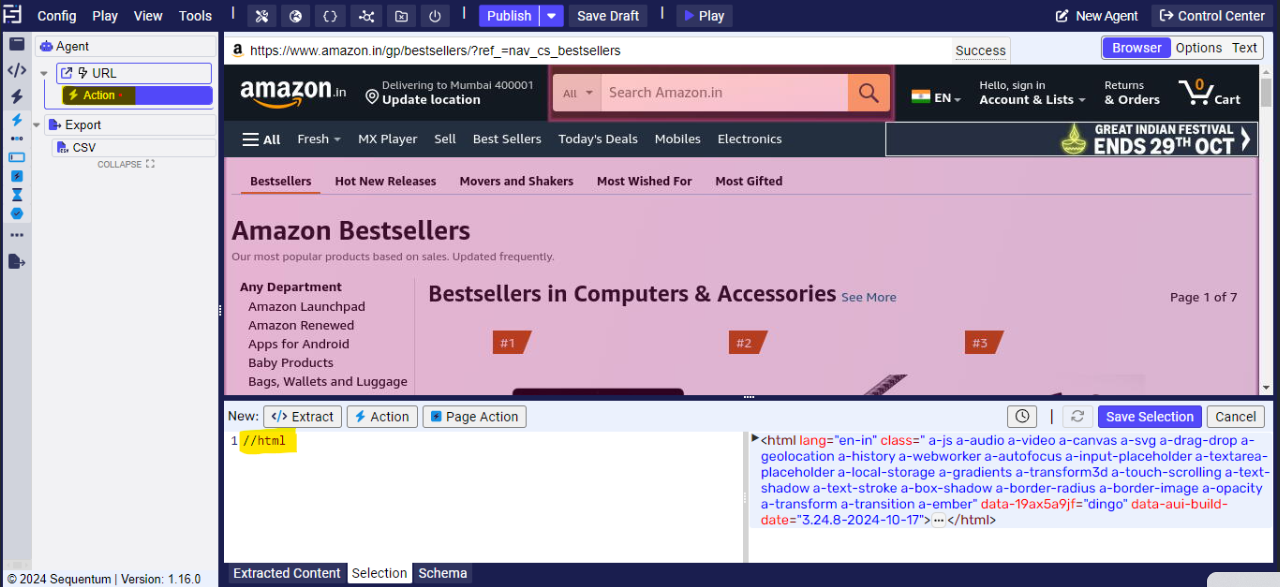Click the Save Selection button
This screenshot has width=1280, height=587.
[1150, 417]
